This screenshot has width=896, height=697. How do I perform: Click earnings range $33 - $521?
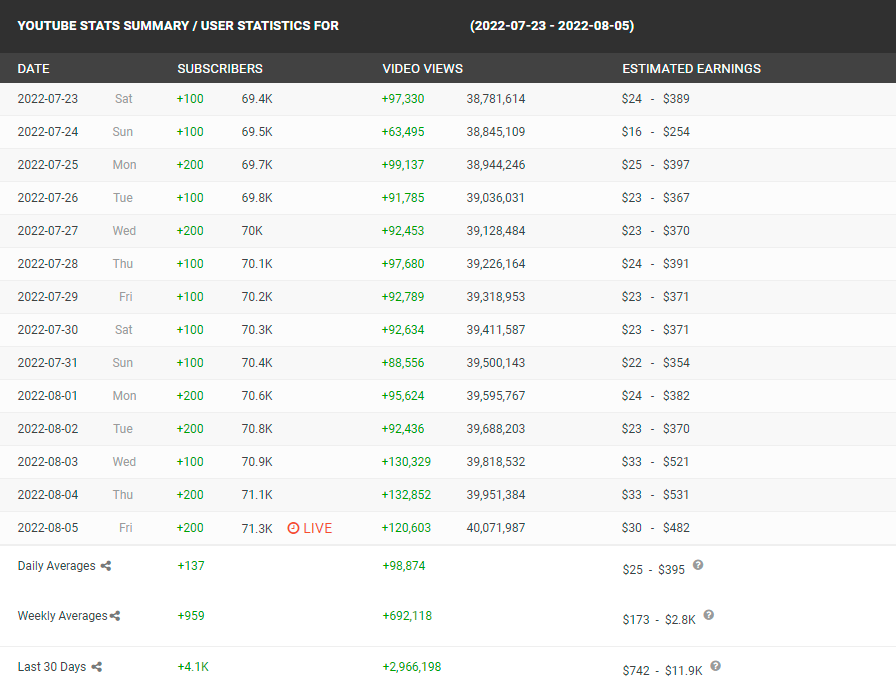click(655, 462)
